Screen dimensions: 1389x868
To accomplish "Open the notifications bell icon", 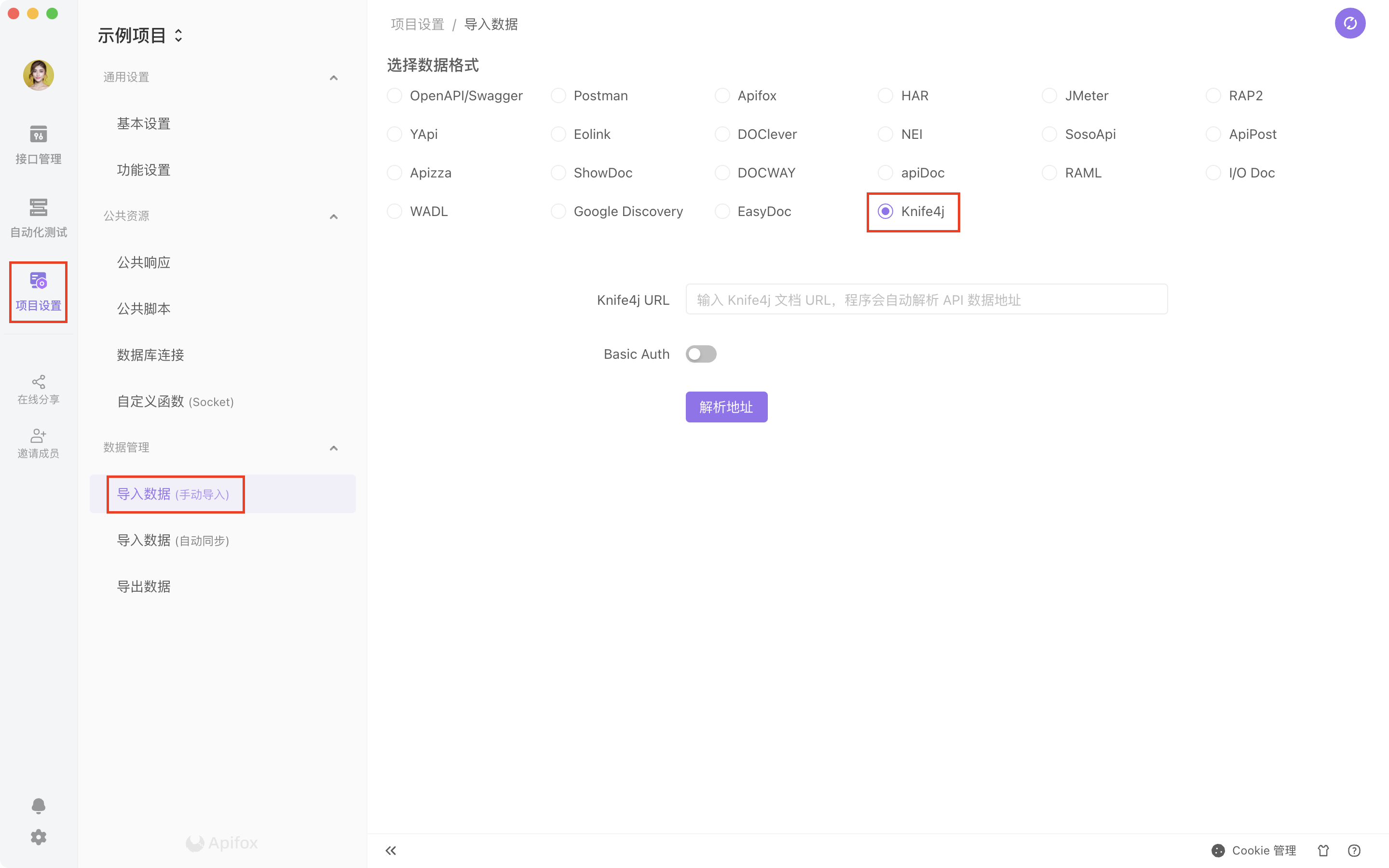I will [x=38, y=805].
